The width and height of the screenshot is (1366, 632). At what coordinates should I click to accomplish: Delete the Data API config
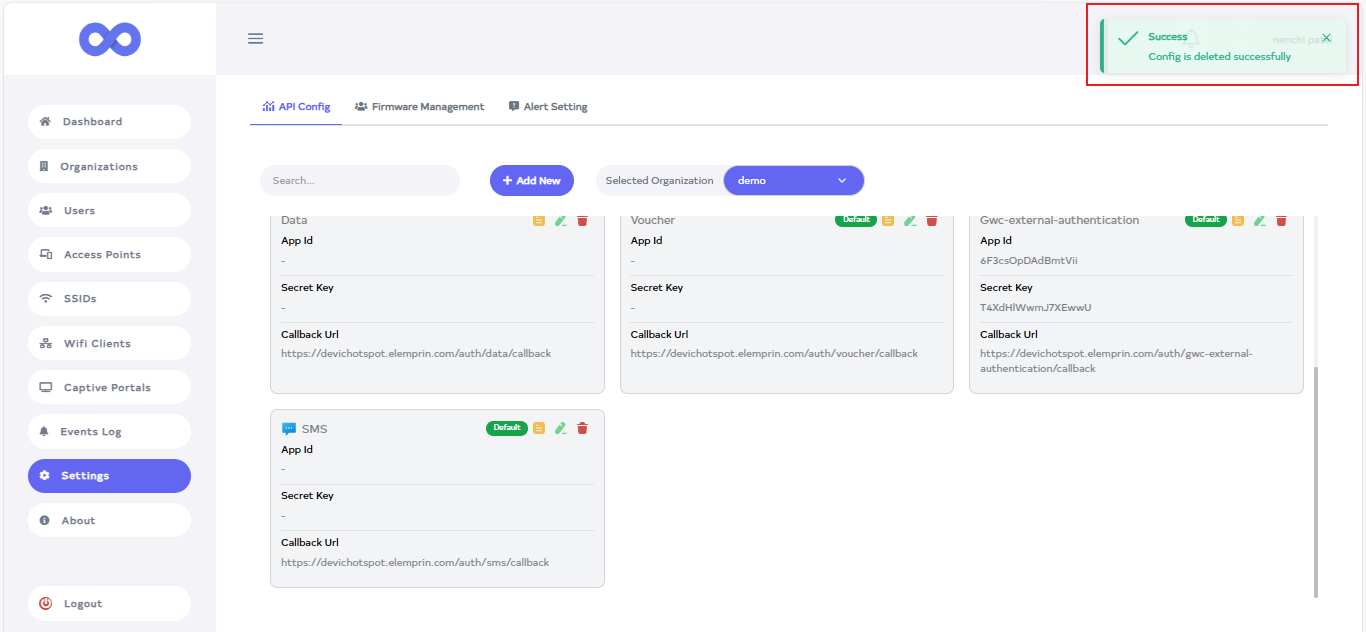583,220
